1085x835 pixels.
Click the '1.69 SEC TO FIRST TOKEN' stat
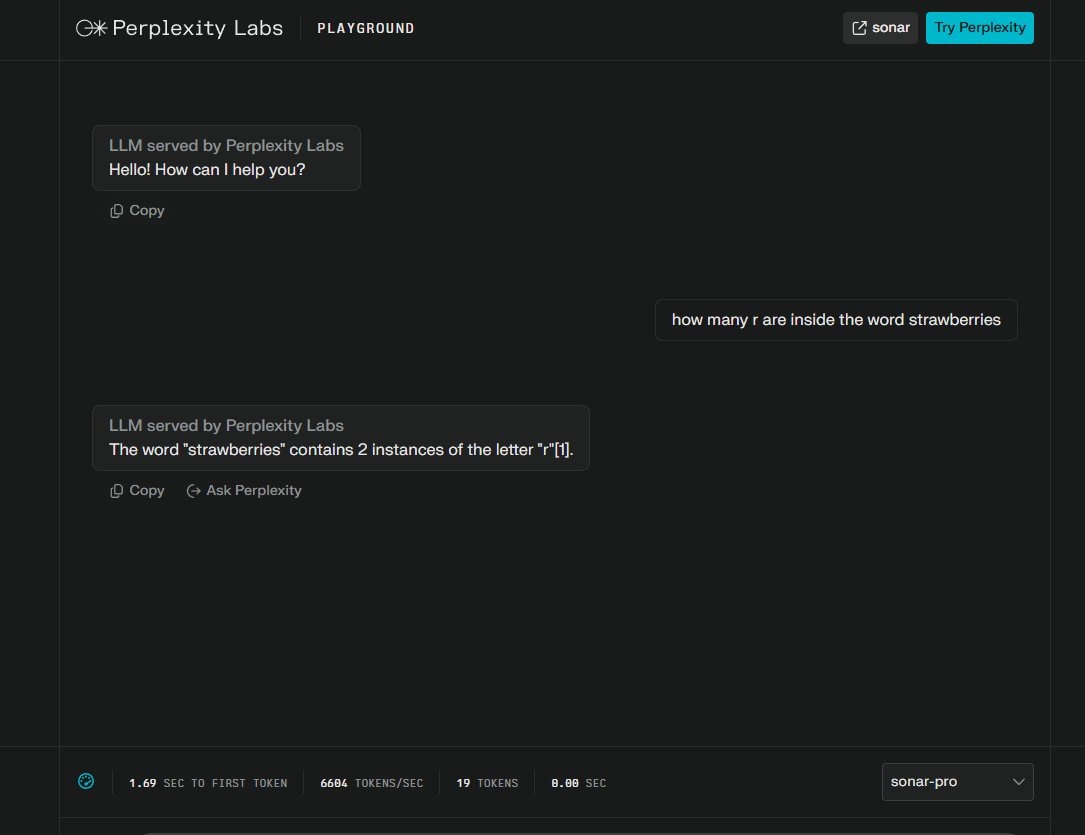click(208, 783)
